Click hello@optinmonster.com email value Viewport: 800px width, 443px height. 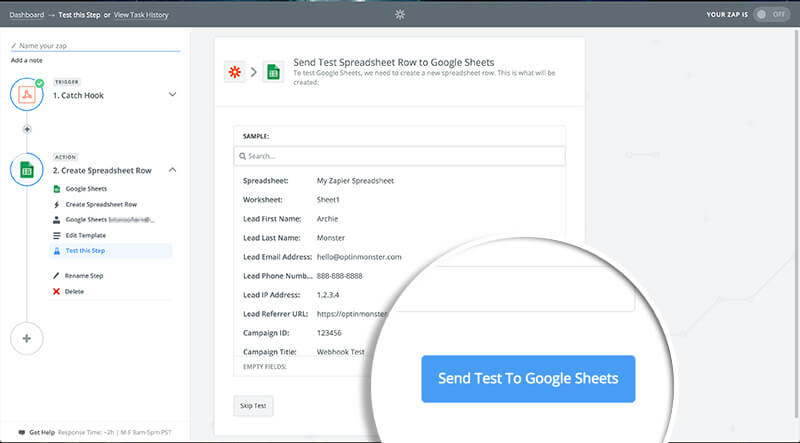coord(359,257)
